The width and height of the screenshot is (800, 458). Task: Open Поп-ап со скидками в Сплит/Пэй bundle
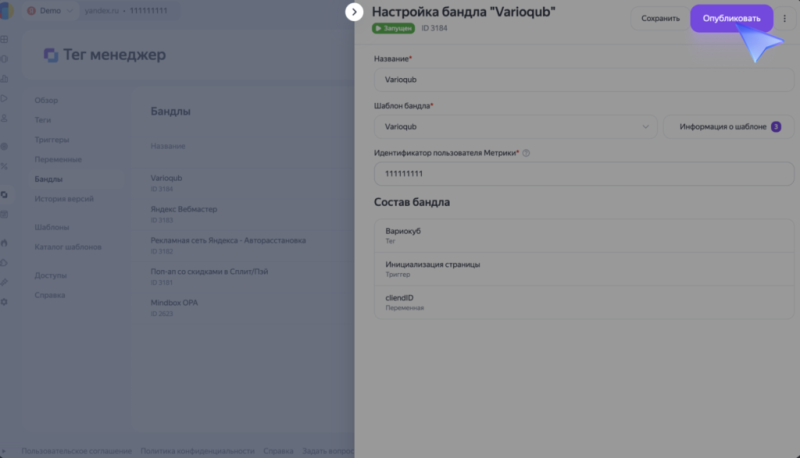[x=243, y=276]
